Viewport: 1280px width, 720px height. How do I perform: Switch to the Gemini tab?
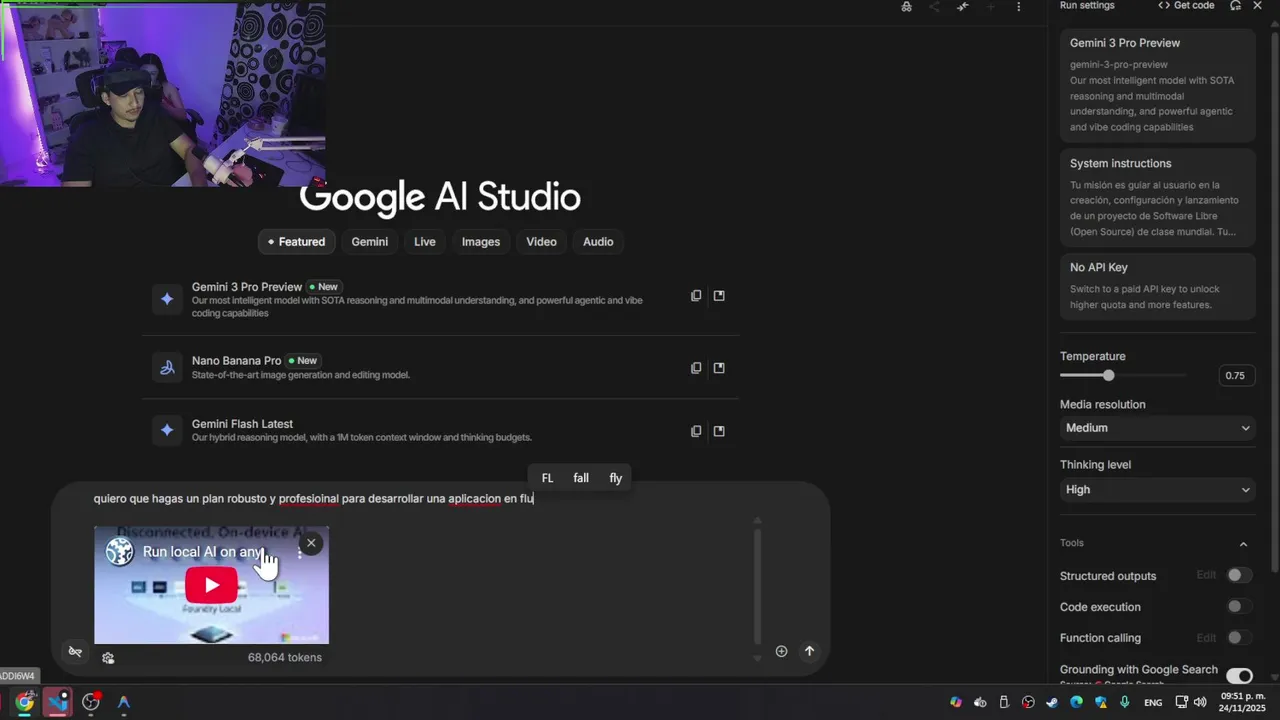point(370,242)
